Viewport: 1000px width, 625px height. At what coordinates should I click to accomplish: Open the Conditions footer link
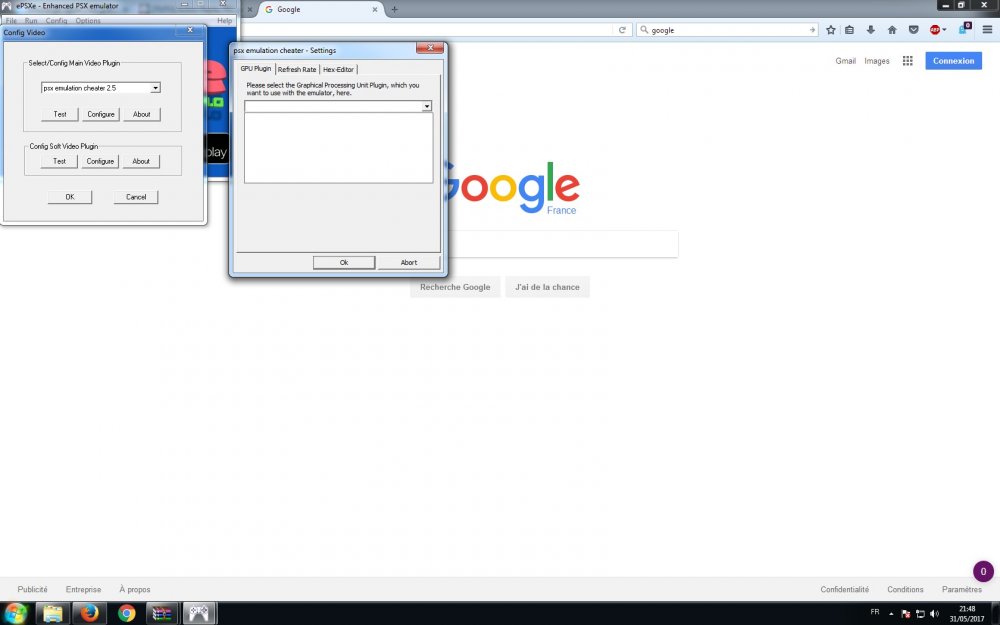tap(905, 589)
